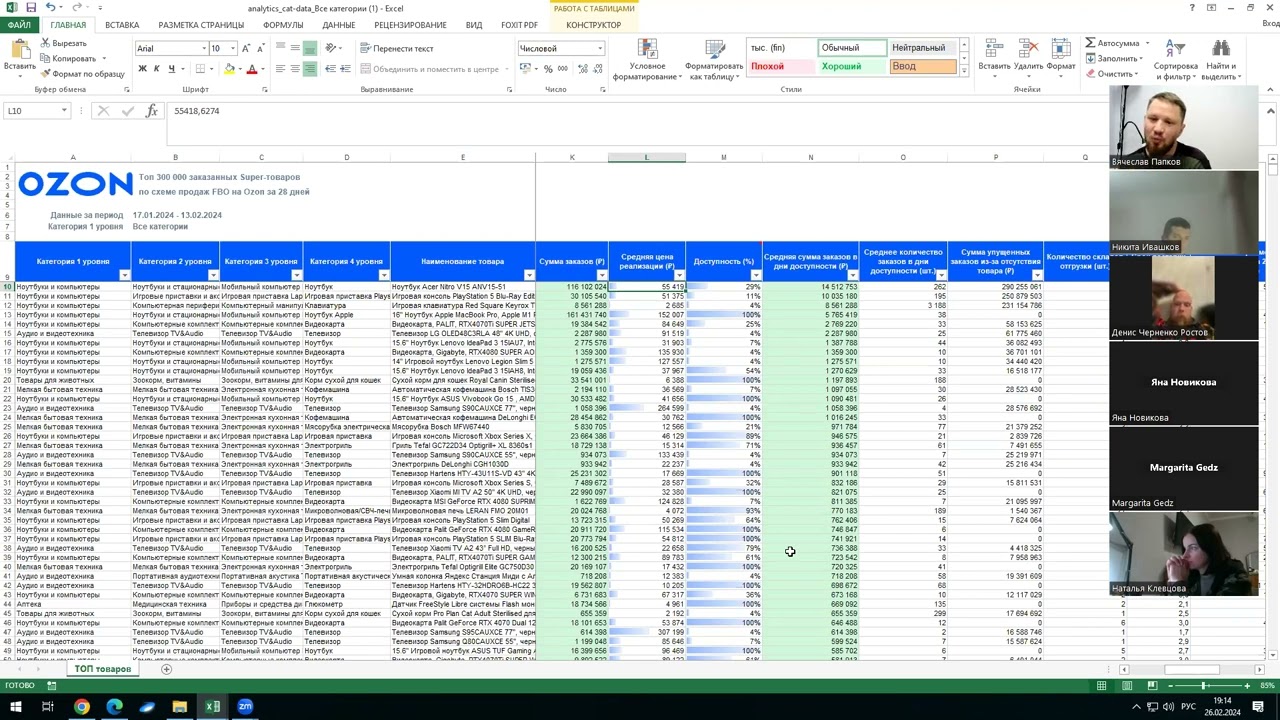Pick fill color with the paint bucket
This screenshot has width=1280, height=720.
229,69
